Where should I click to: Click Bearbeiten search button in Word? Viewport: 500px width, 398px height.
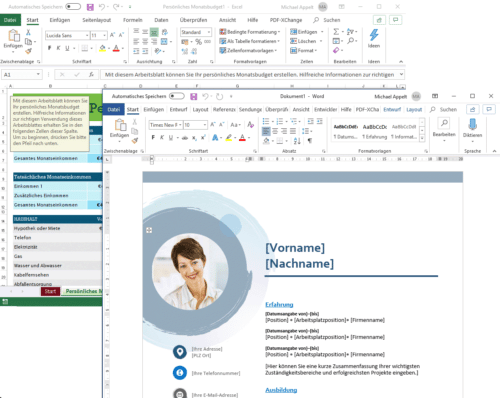pyautogui.click(x=444, y=129)
